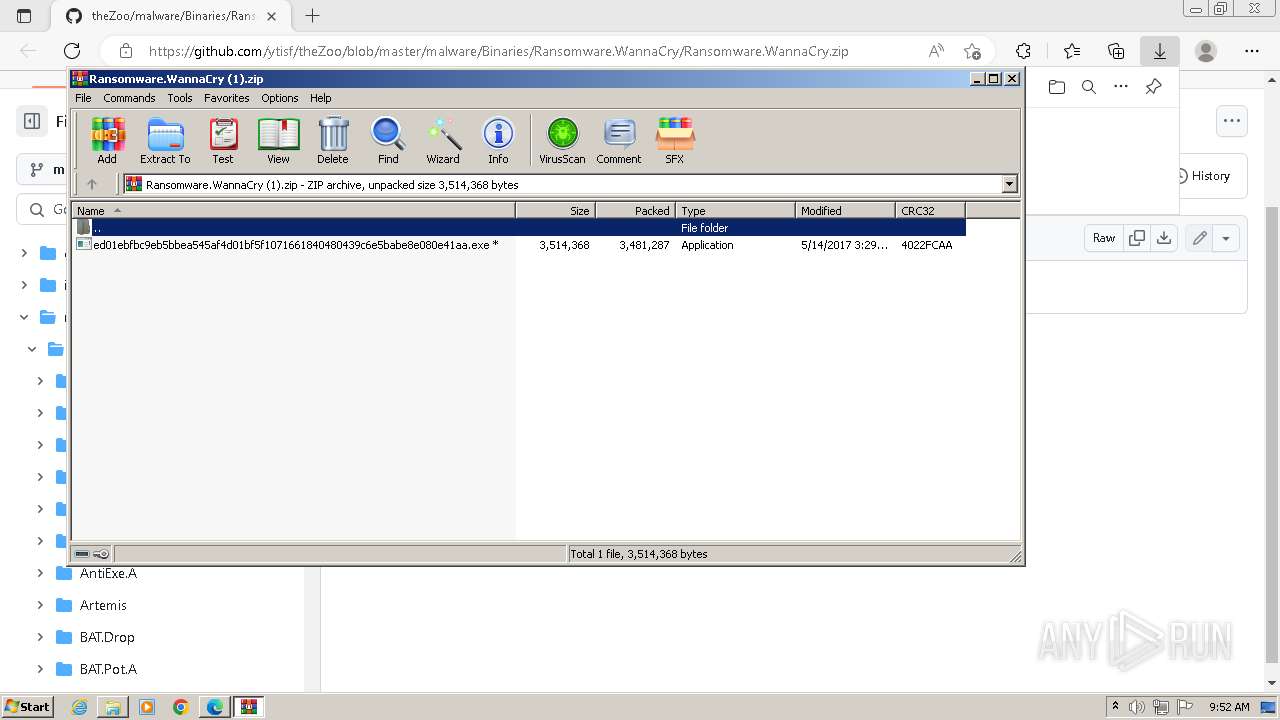Open the View tool in WinRAR
This screenshot has width=1280, height=720.
[278, 140]
